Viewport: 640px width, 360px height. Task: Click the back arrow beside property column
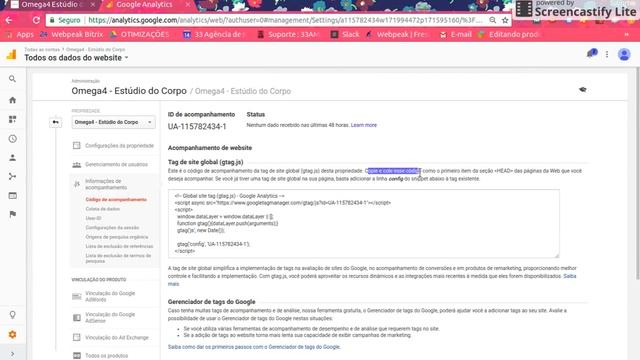(x=56, y=122)
